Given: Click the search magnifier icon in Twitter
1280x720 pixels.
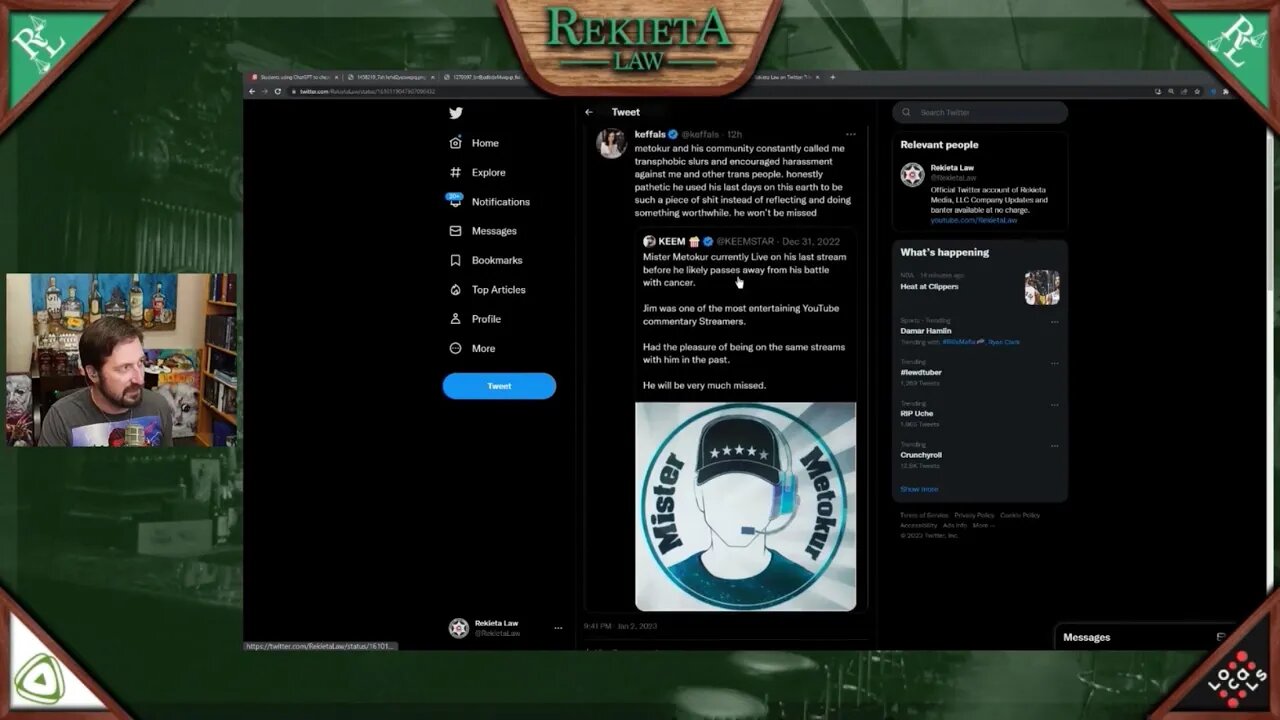Looking at the screenshot, I should [908, 112].
